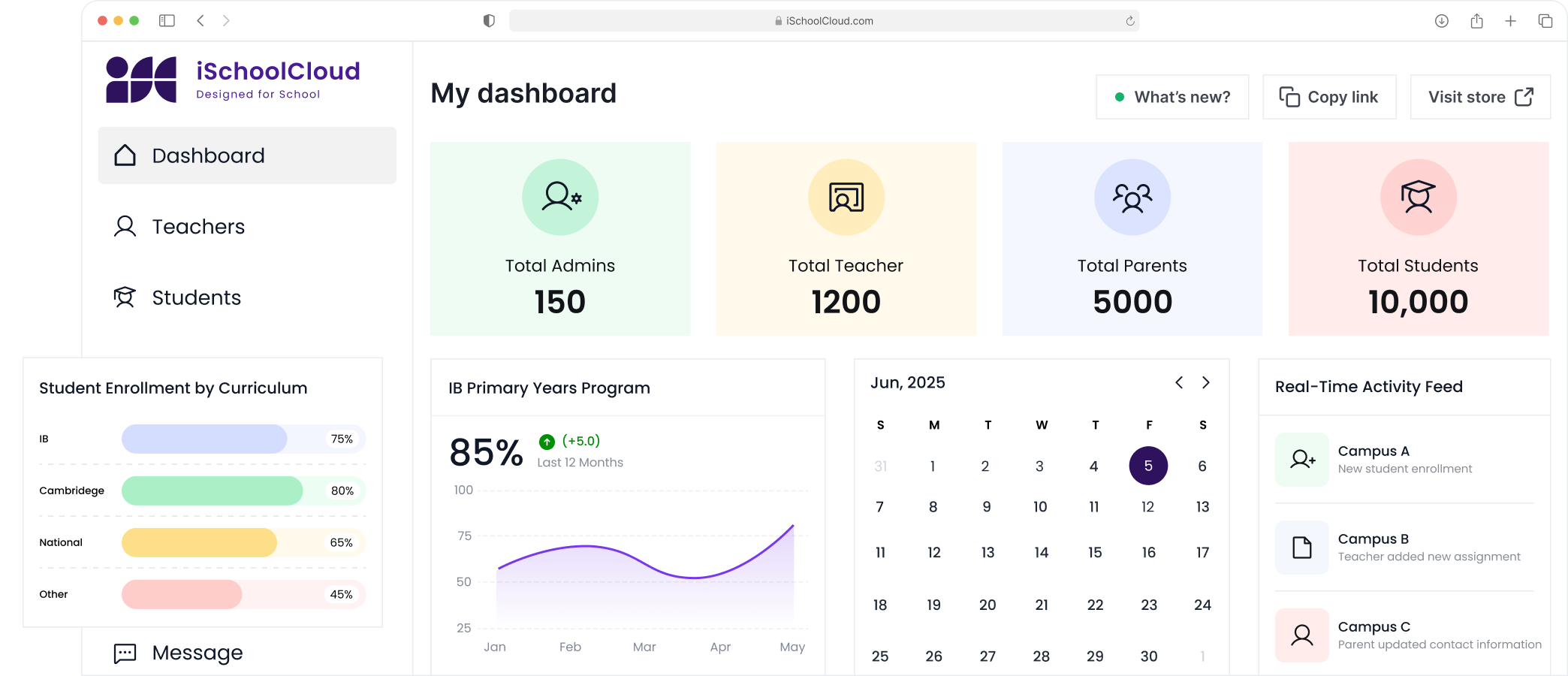Open the Dashboard menu item
Screen dimensions: 1568x676
click(x=247, y=155)
